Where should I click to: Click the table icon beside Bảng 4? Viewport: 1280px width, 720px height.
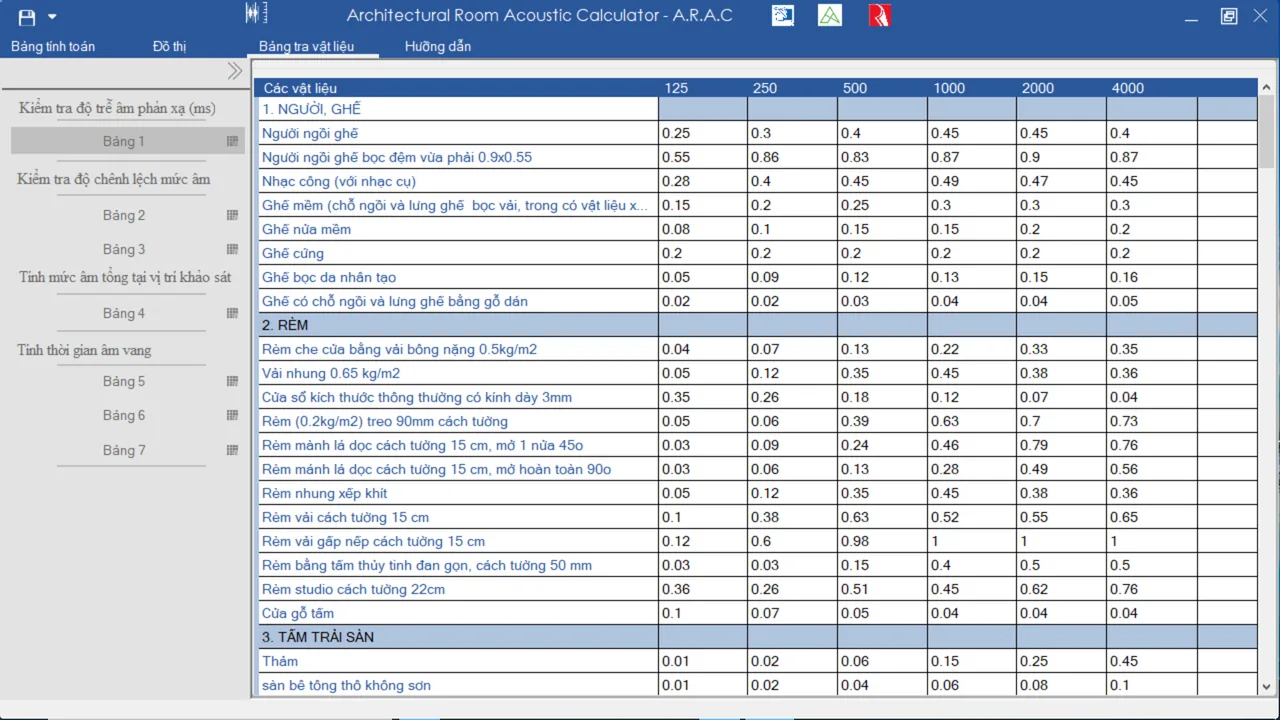[x=232, y=313]
